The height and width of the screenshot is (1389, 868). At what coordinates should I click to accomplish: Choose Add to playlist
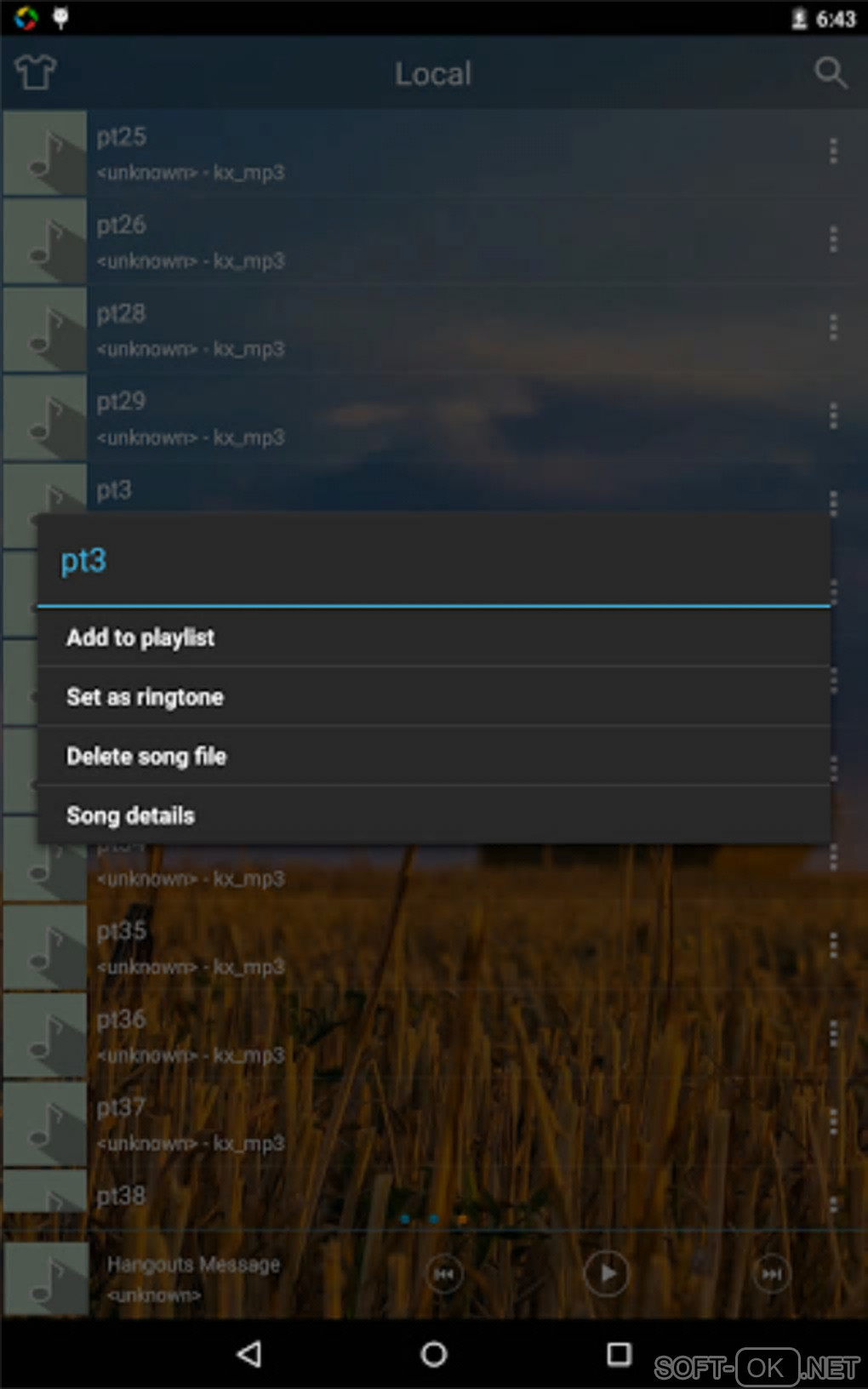[434, 637]
